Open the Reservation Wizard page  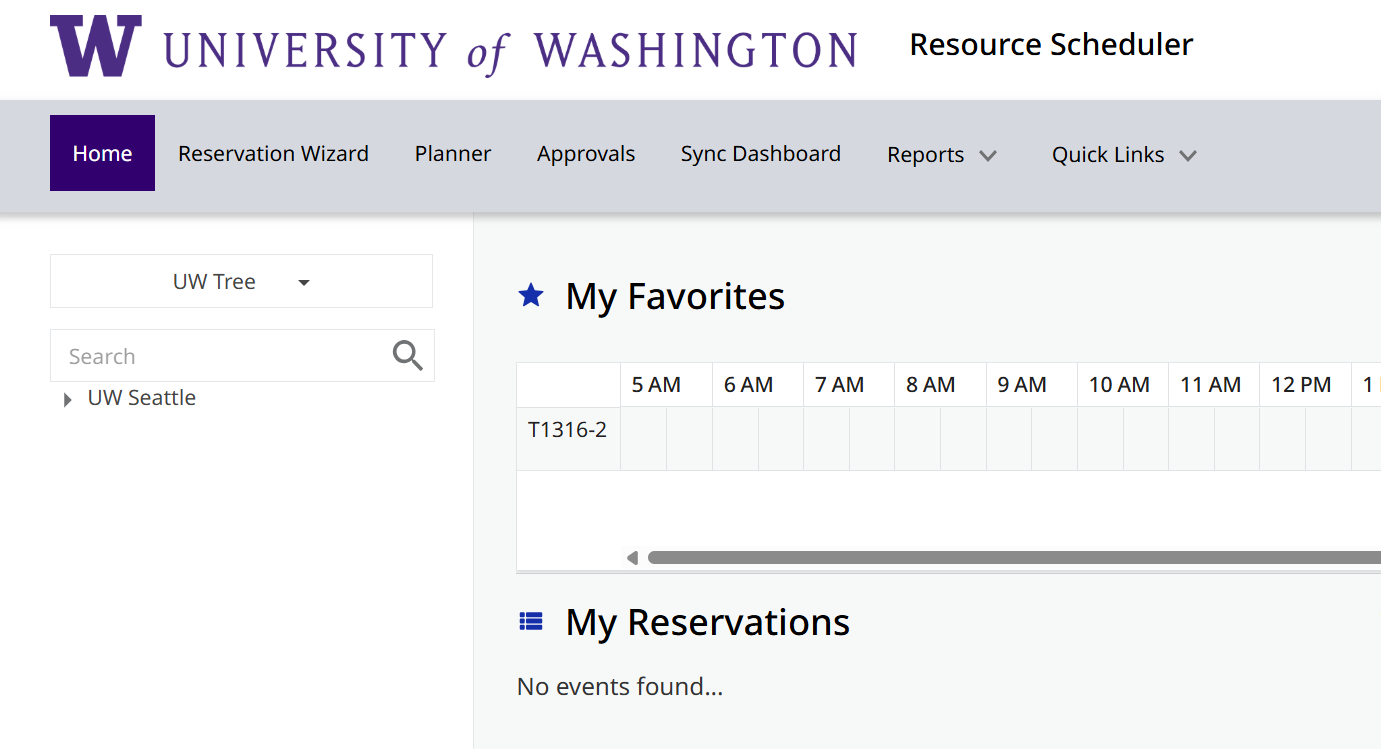273,153
